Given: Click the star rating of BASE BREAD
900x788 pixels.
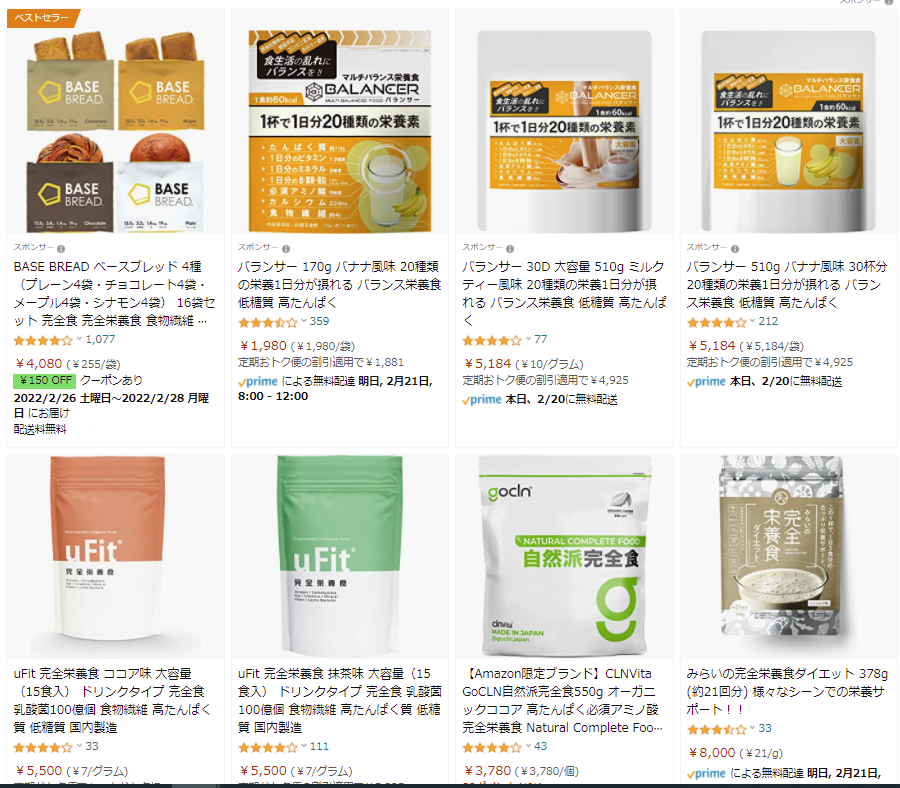Looking at the screenshot, I should click(x=44, y=340).
